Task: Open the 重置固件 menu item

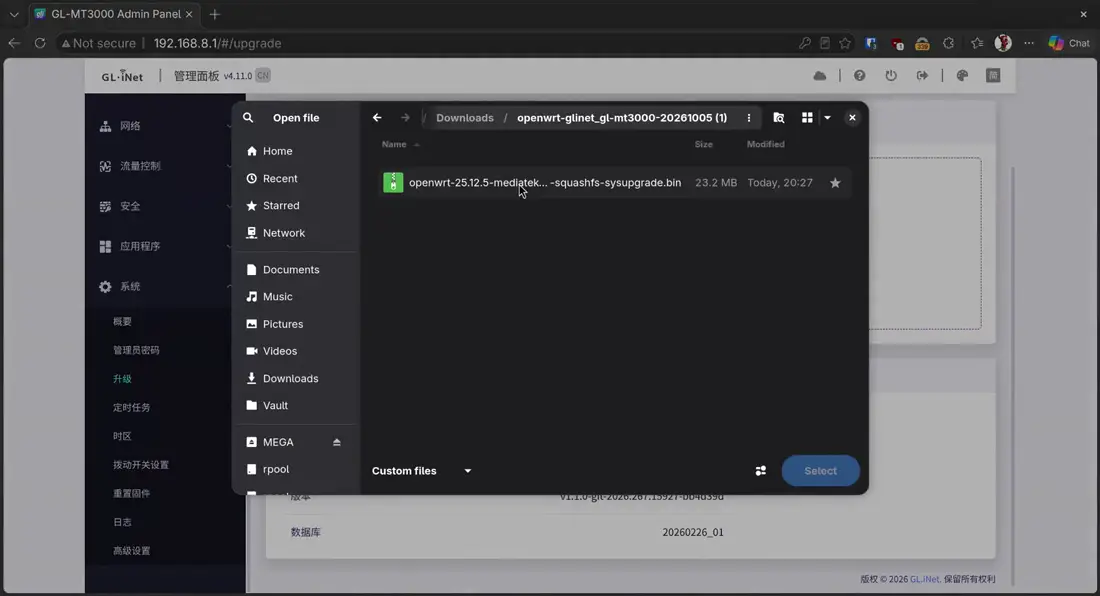Action: 132,494
